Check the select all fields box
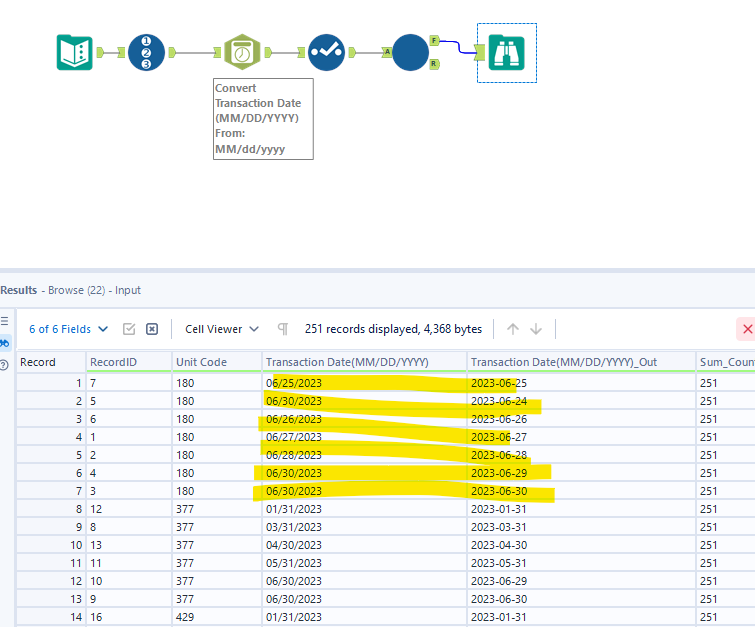The width and height of the screenshot is (755, 627). click(129, 329)
